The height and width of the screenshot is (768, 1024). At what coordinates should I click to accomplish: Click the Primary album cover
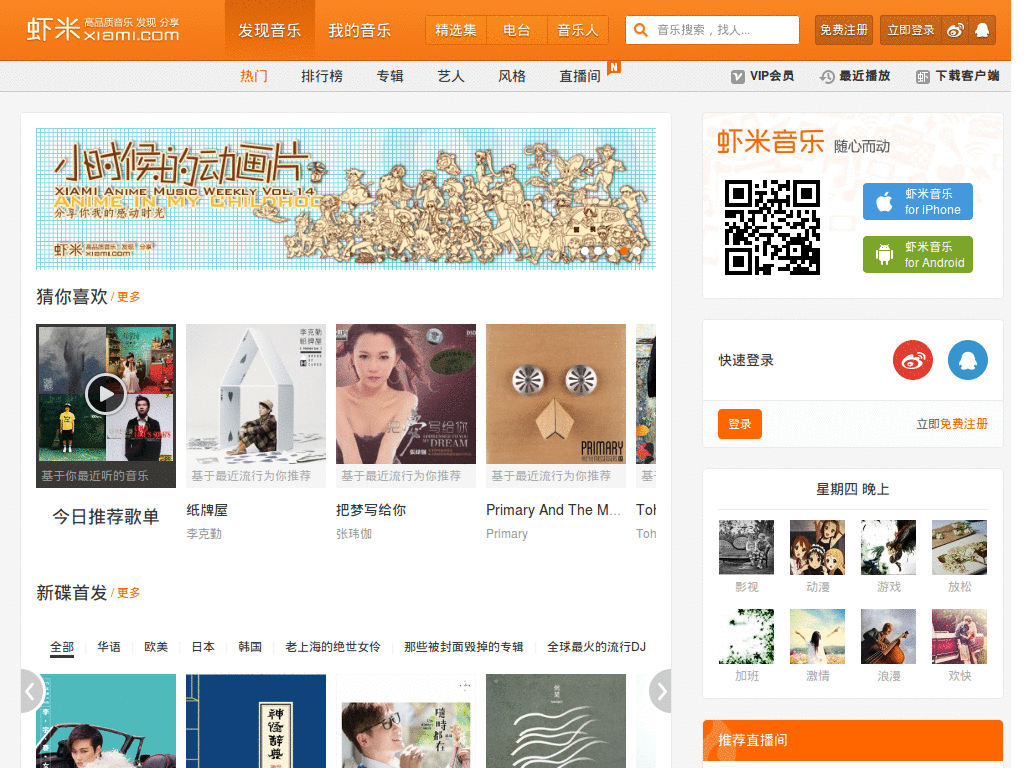coord(556,394)
